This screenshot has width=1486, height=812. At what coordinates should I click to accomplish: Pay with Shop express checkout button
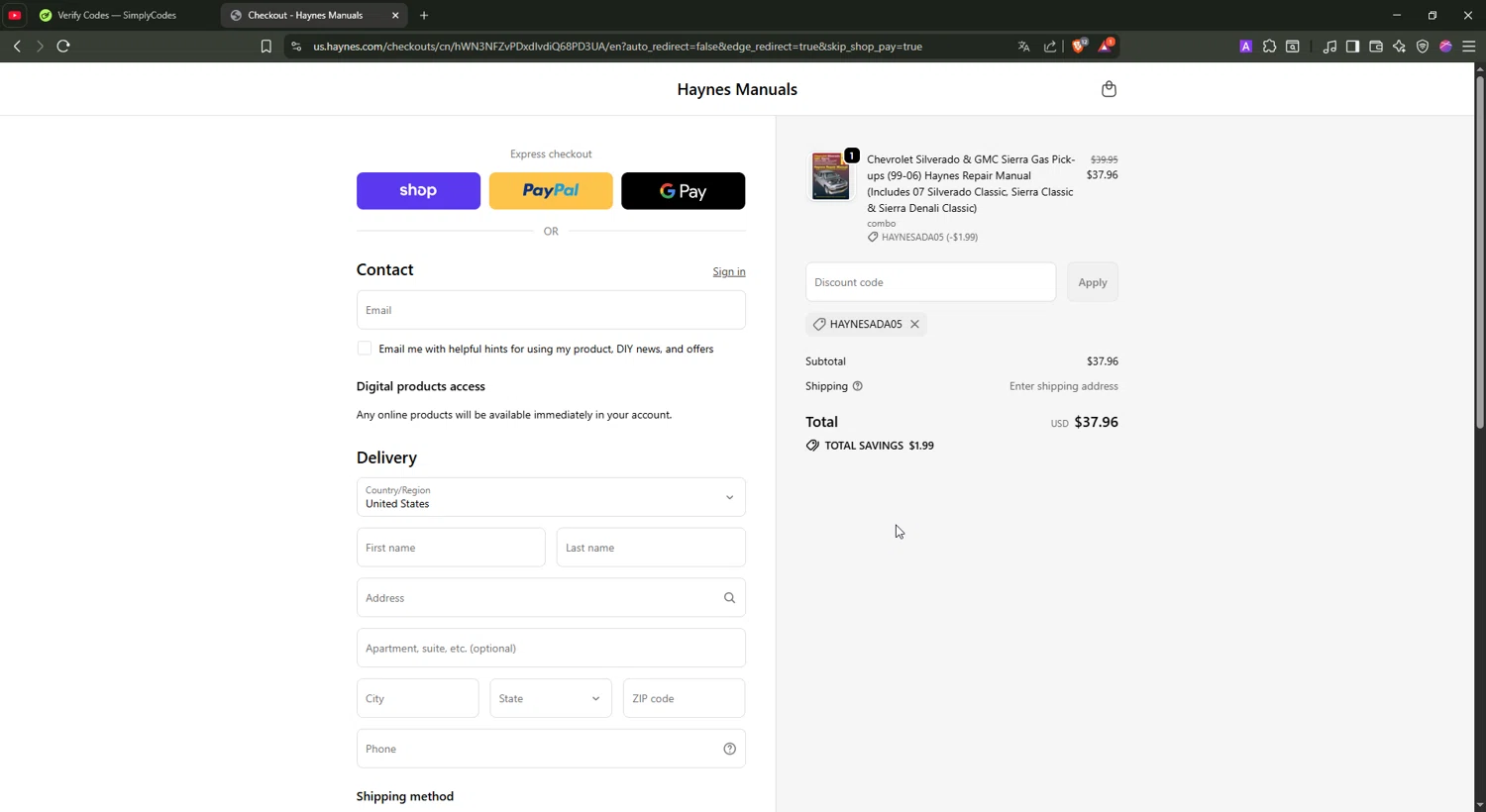pos(418,190)
